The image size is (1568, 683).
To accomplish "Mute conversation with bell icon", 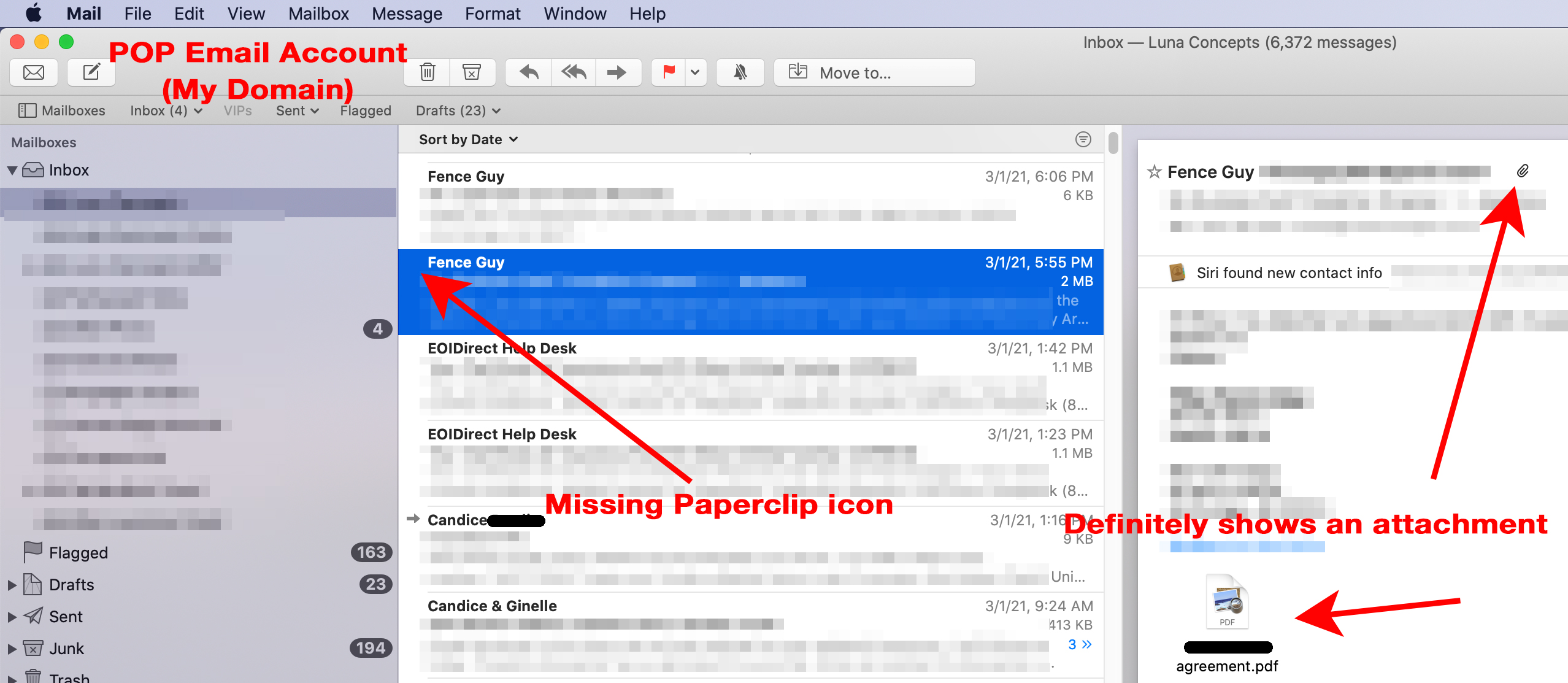I will (740, 72).
